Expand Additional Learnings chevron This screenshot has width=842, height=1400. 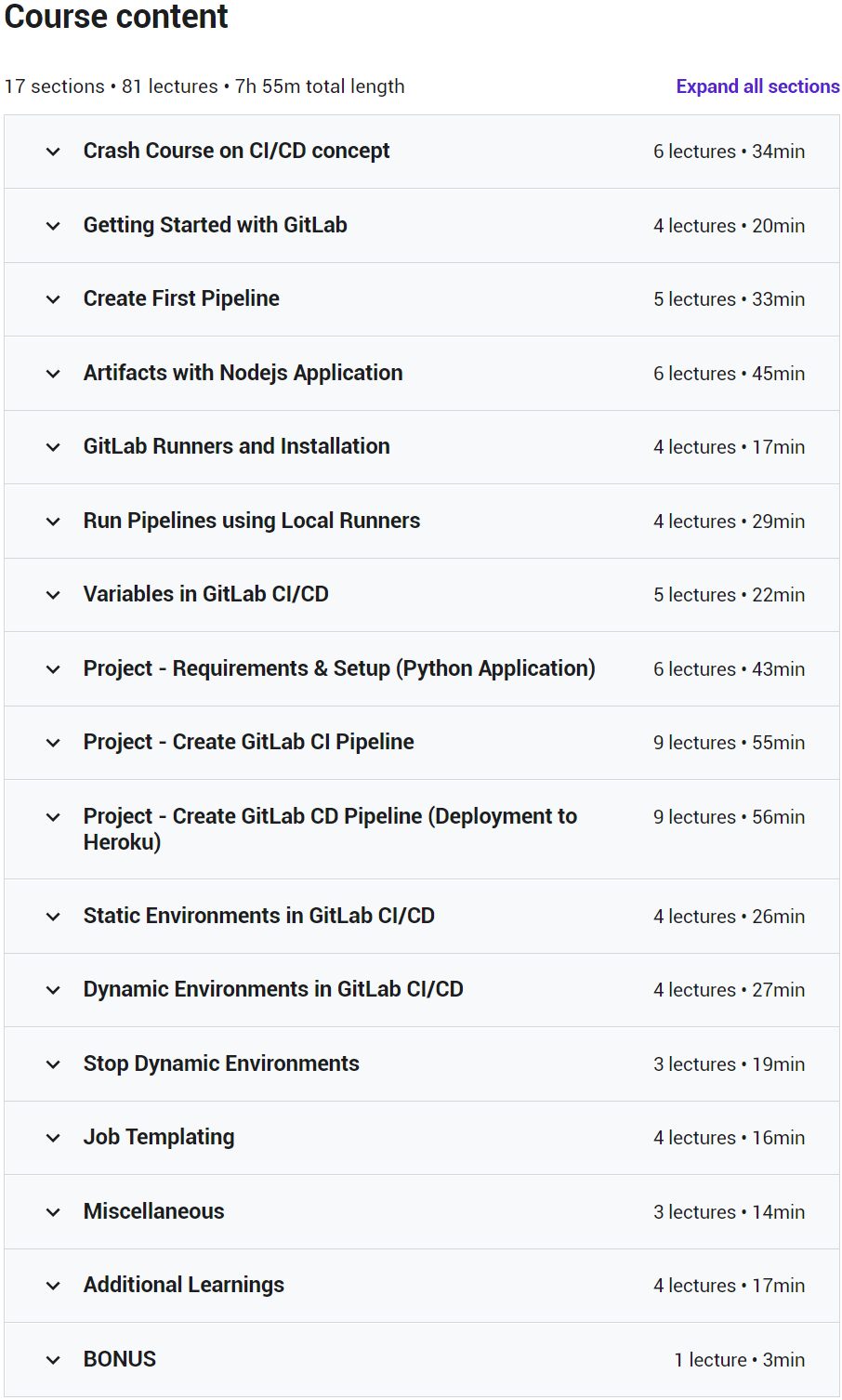(53, 1286)
